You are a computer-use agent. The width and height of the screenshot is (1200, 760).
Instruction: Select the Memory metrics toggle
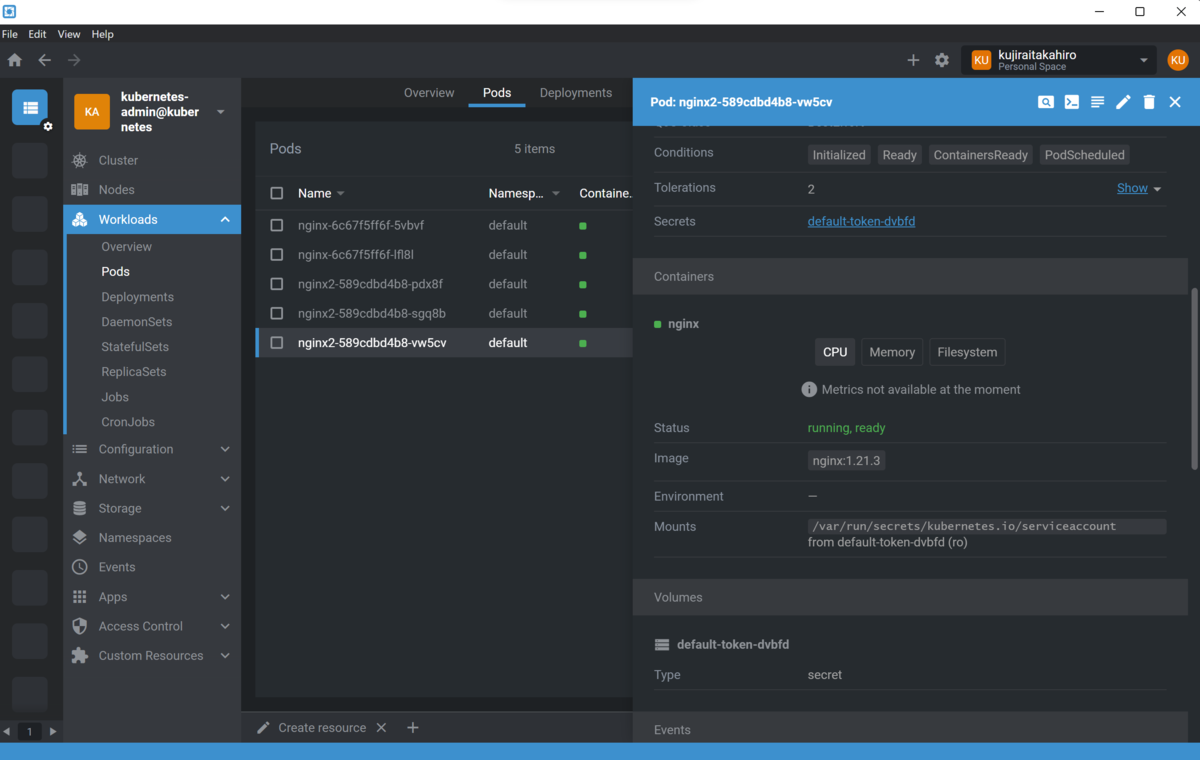click(x=892, y=352)
